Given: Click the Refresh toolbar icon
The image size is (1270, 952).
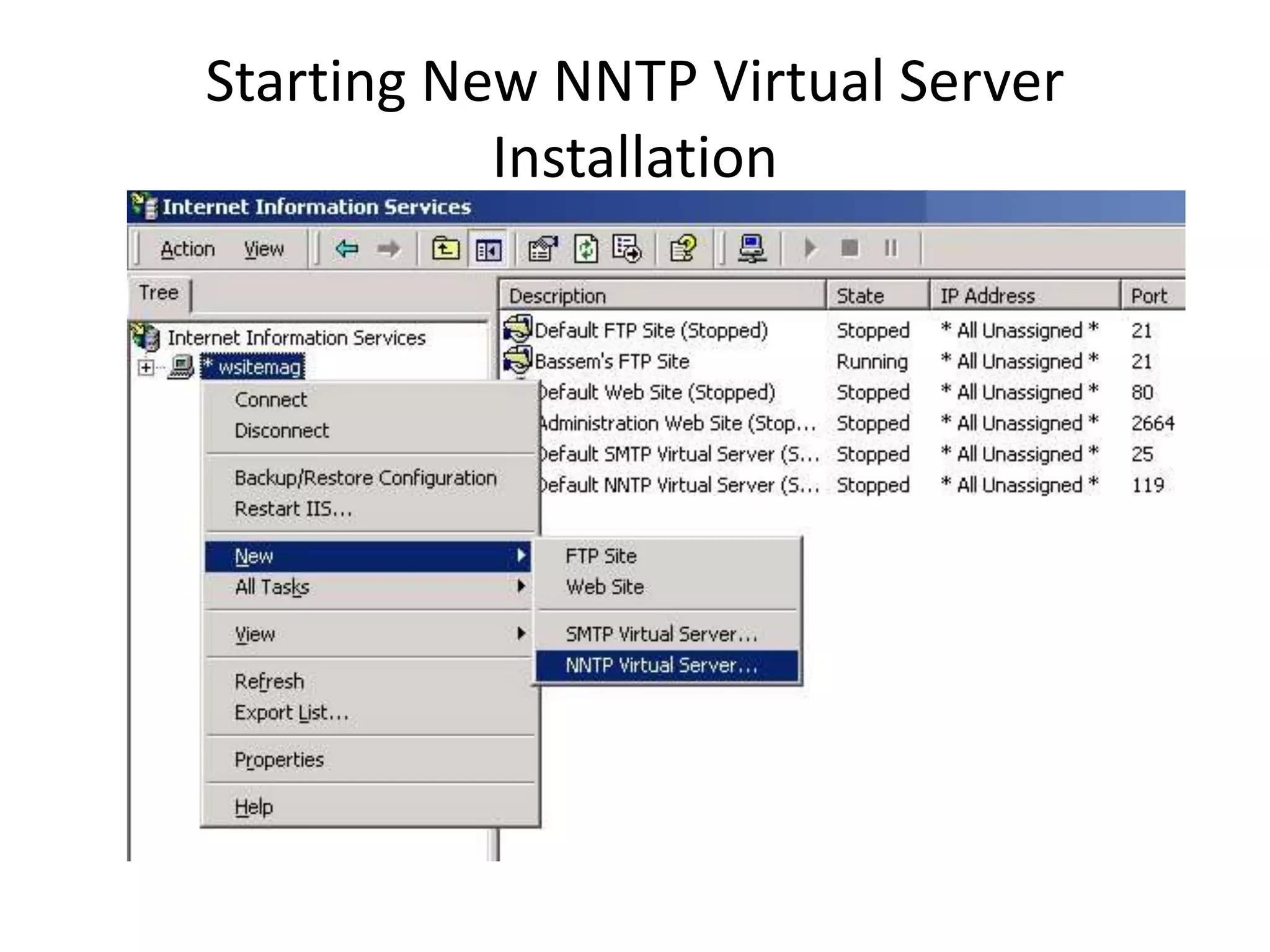Looking at the screenshot, I should pyautogui.click(x=585, y=249).
